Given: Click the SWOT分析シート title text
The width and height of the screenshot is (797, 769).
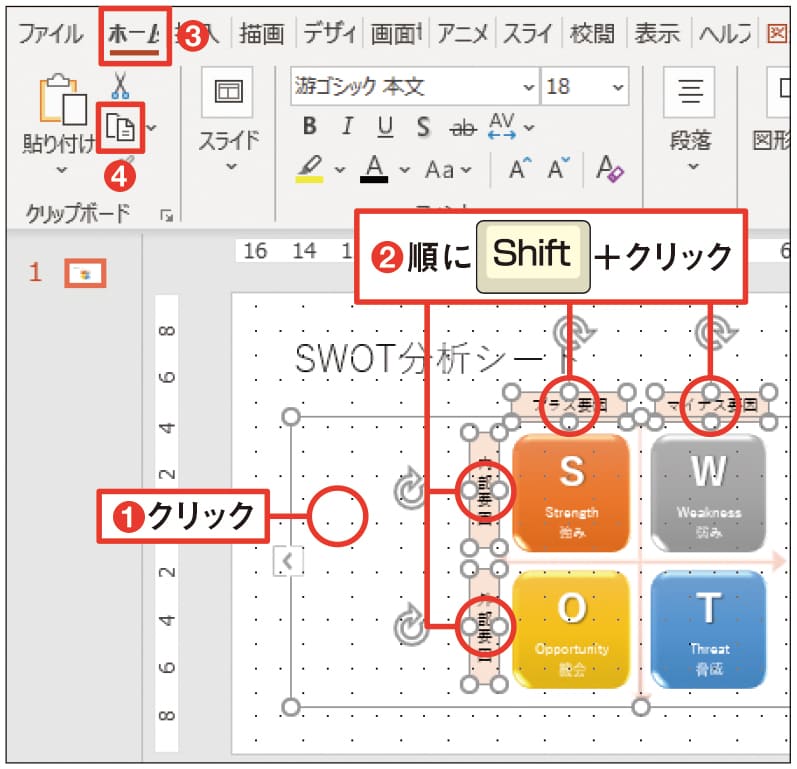Looking at the screenshot, I should [x=436, y=358].
